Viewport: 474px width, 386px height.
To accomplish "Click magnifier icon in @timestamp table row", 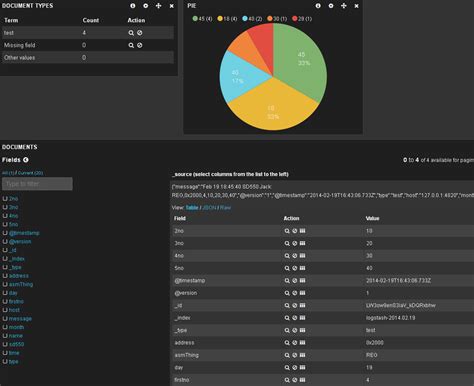I will coord(287,281).
